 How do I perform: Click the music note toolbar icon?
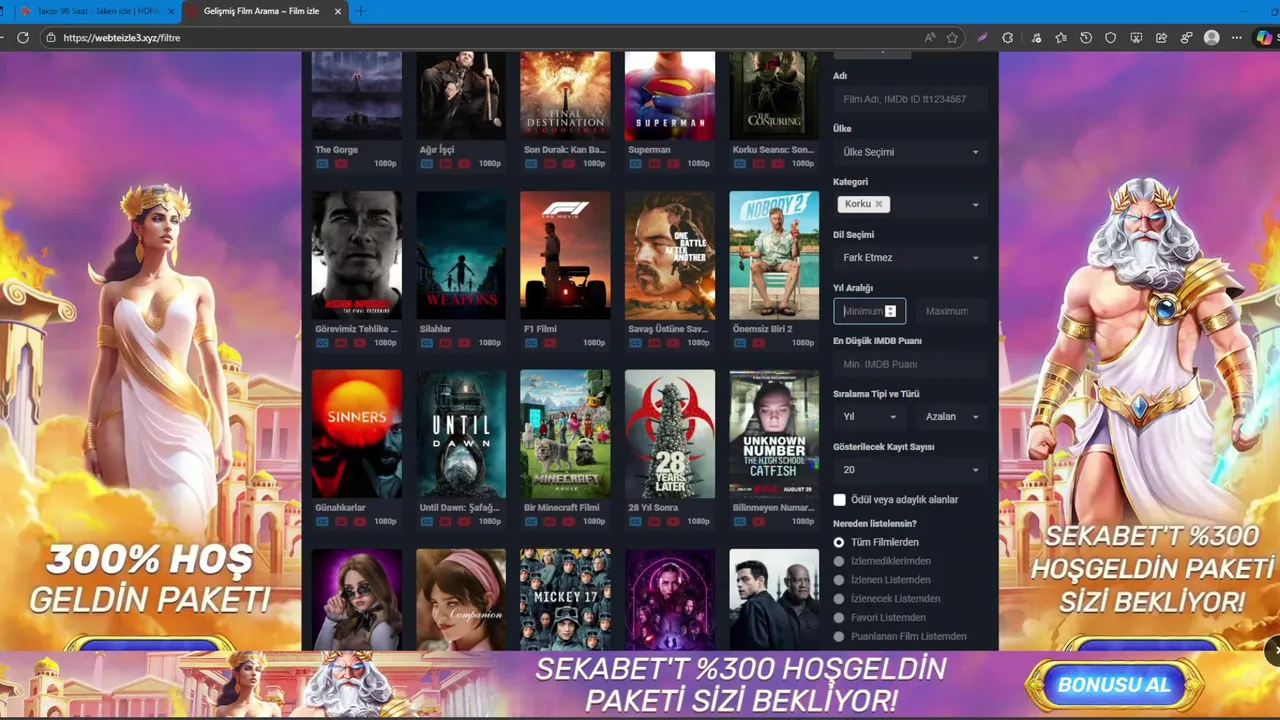click(1034, 37)
